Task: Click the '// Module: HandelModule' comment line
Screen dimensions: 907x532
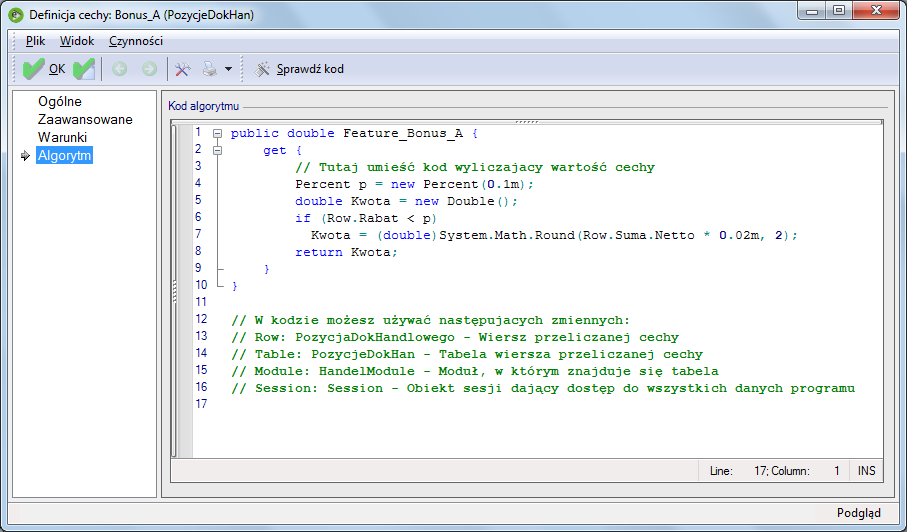Action: 474,371
